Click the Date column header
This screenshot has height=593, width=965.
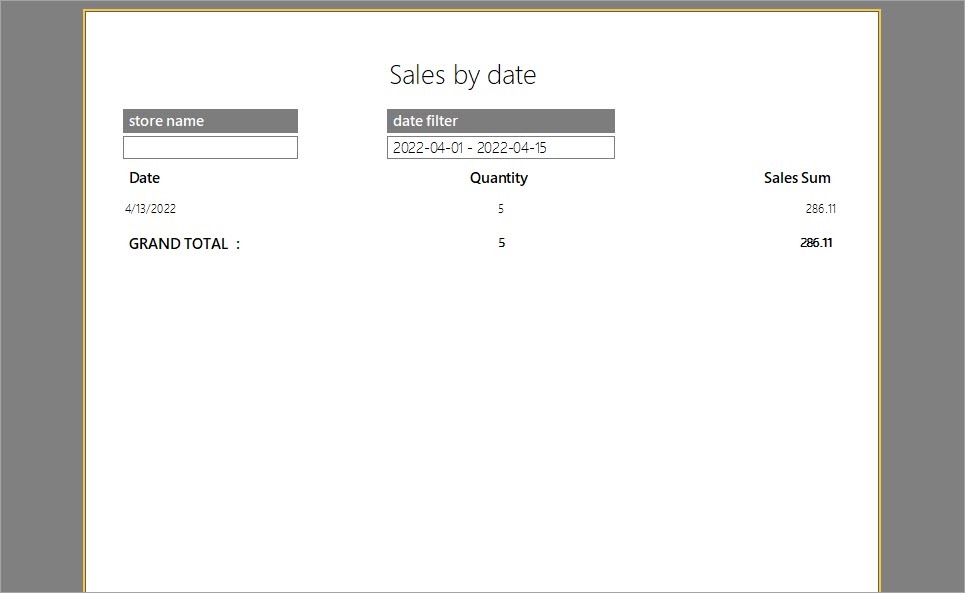pyautogui.click(x=144, y=178)
